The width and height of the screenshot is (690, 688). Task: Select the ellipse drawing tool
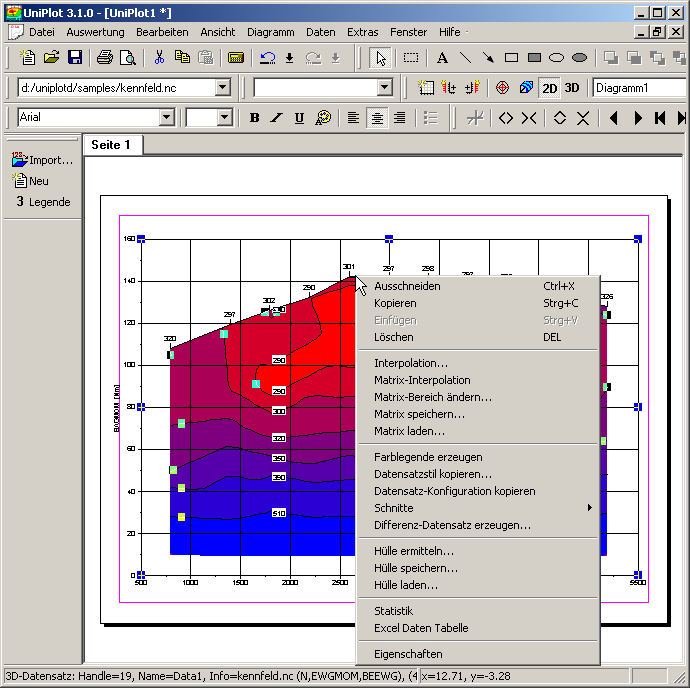pos(557,58)
